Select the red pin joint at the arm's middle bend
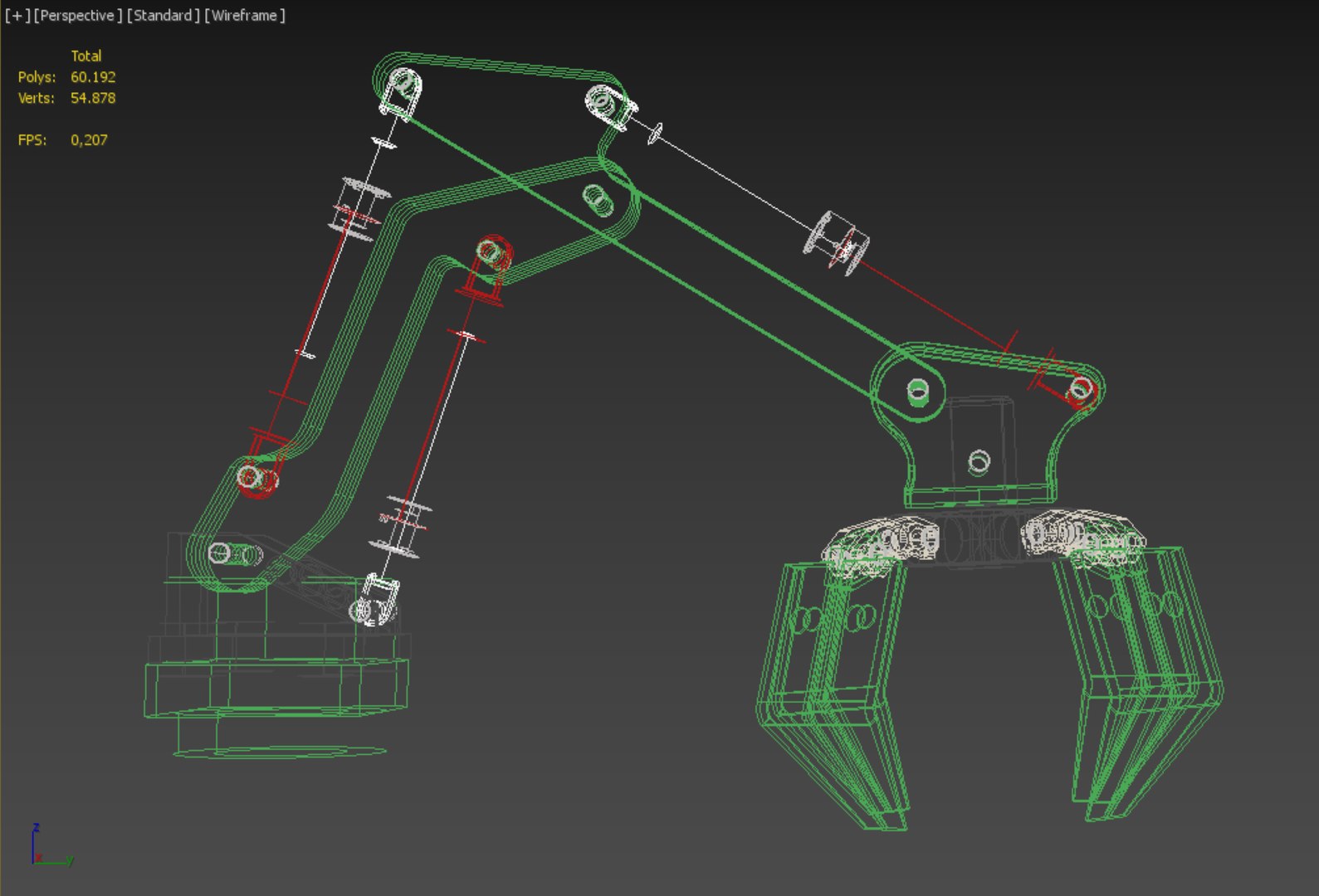Screen dimensions: 1319x896 [493, 252]
